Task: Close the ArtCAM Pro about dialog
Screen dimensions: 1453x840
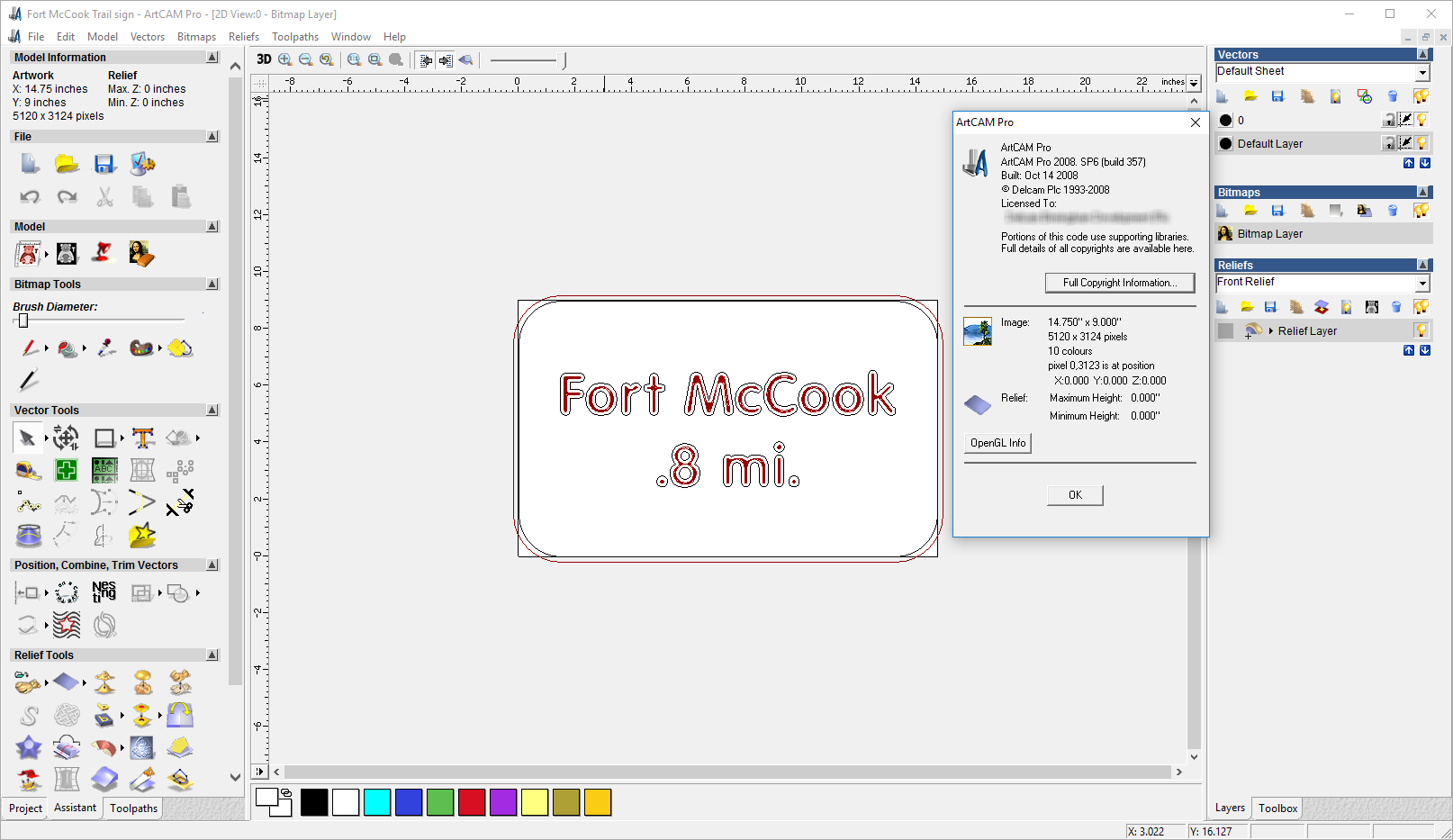Action: [x=1196, y=122]
